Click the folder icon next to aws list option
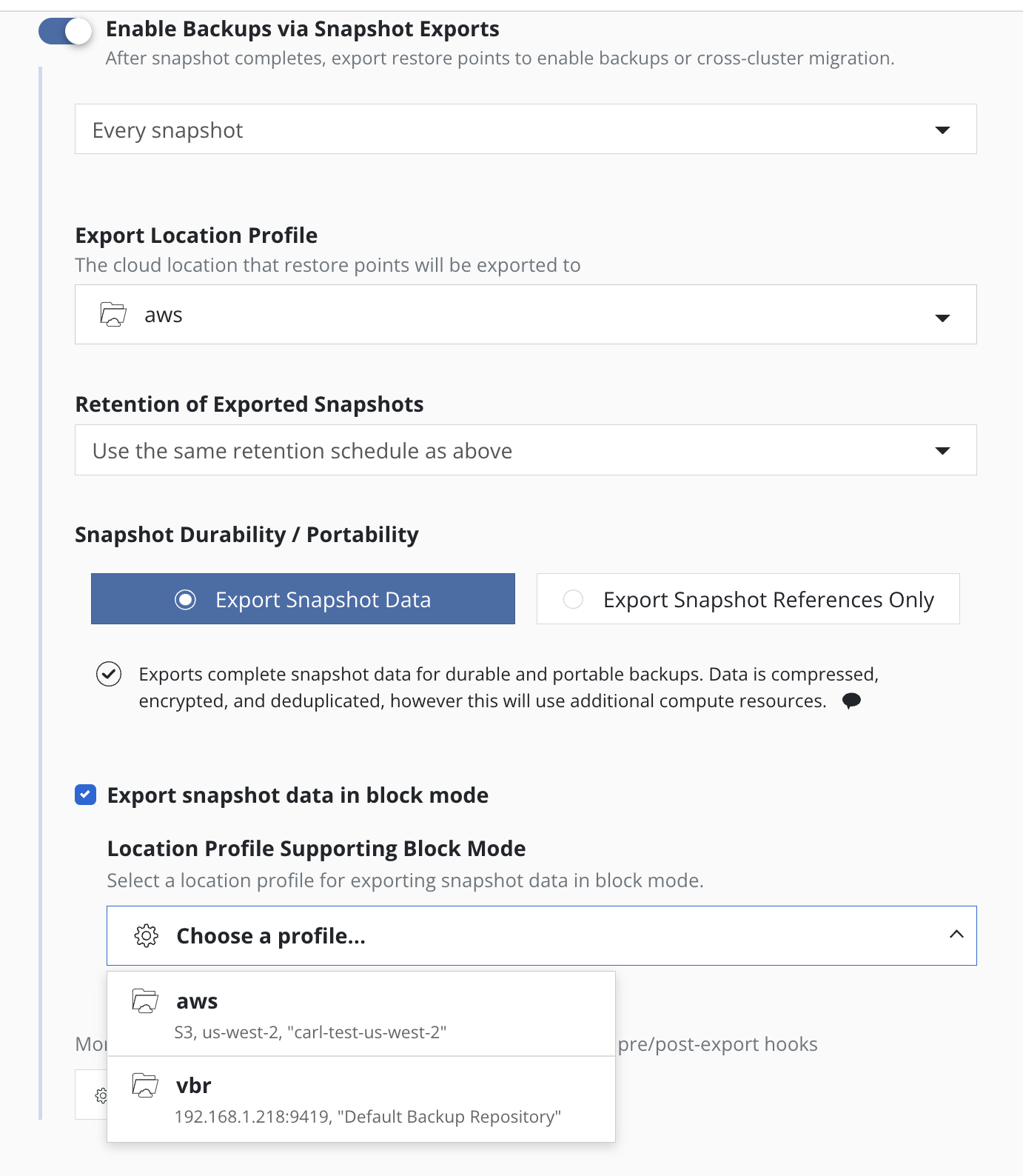The height and width of the screenshot is (1176, 1023). pos(145,1000)
